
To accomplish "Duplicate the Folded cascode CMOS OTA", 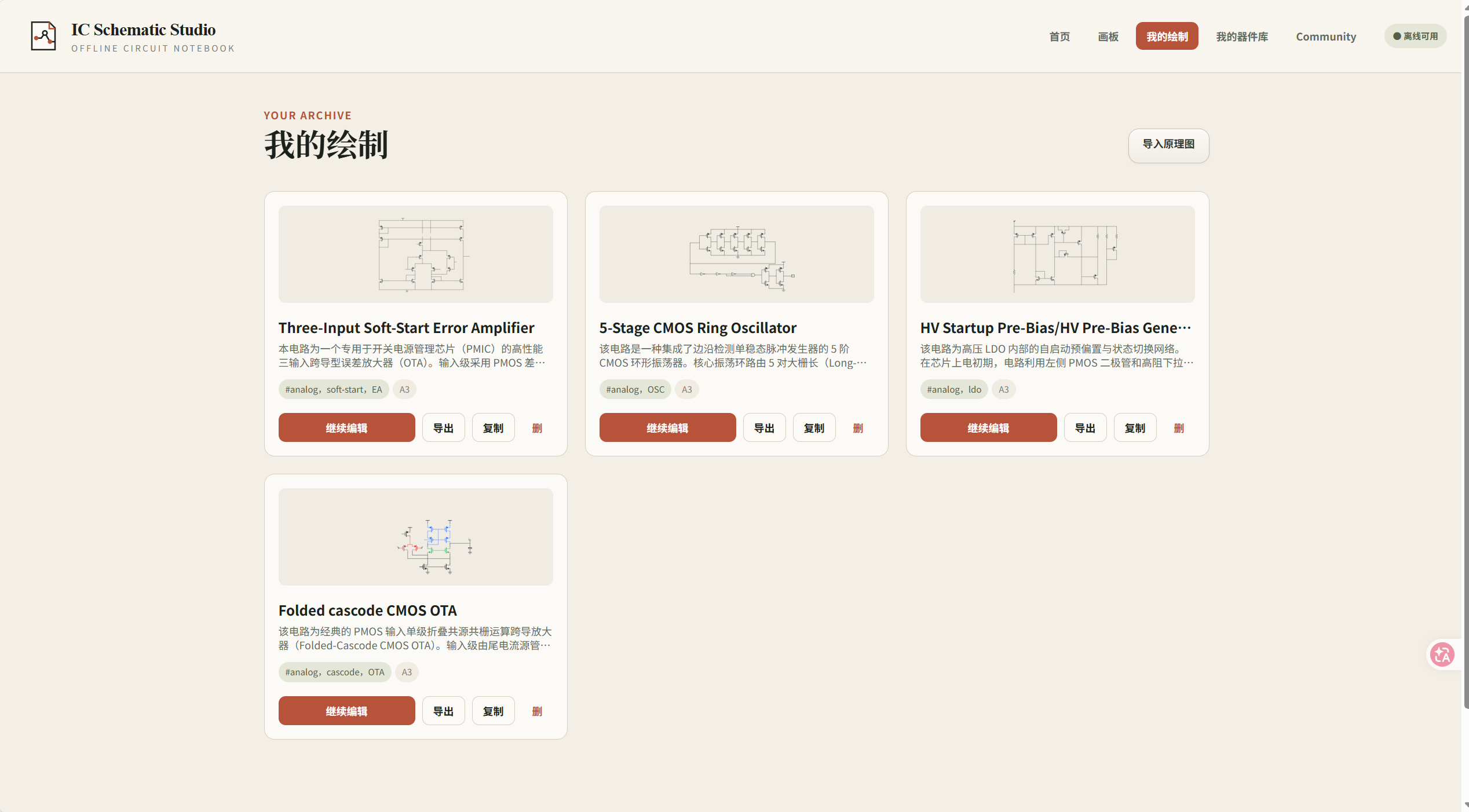I will click(493, 711).
